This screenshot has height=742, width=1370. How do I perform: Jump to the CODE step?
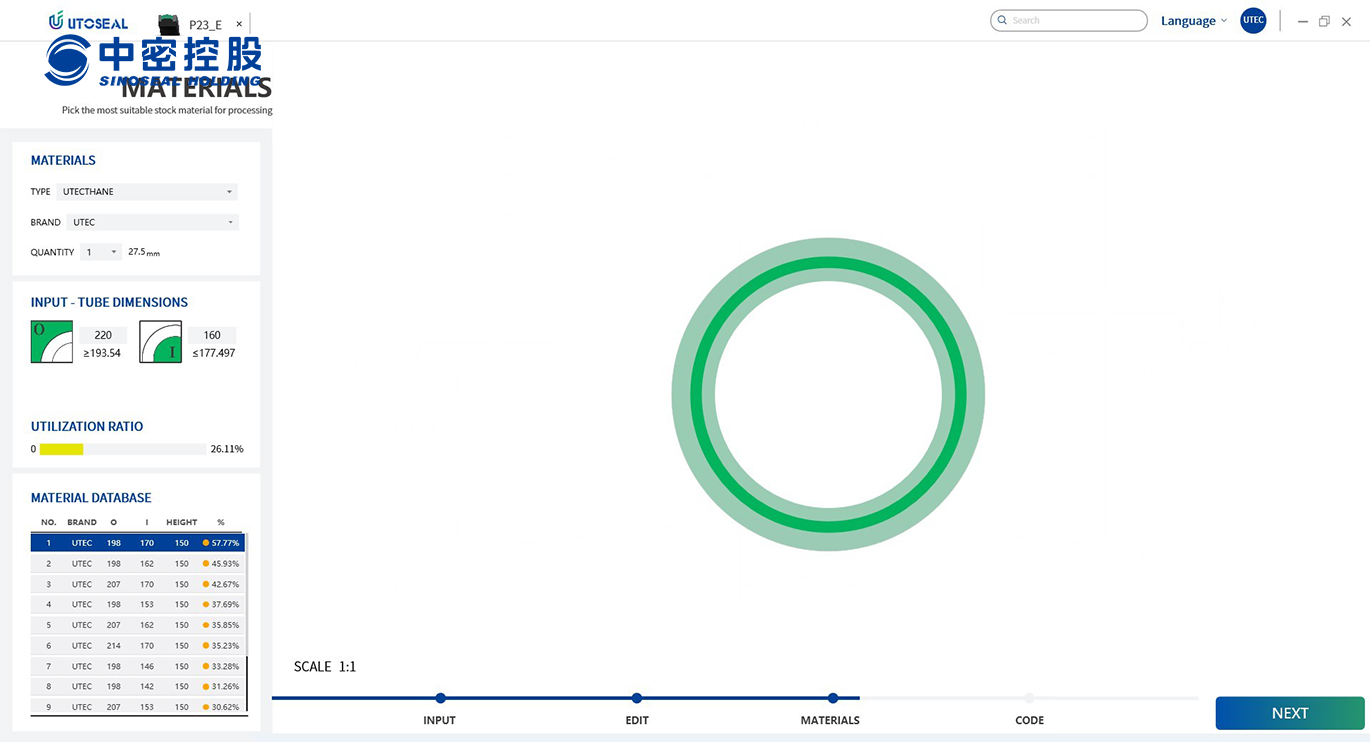(x=1029, y=698)
